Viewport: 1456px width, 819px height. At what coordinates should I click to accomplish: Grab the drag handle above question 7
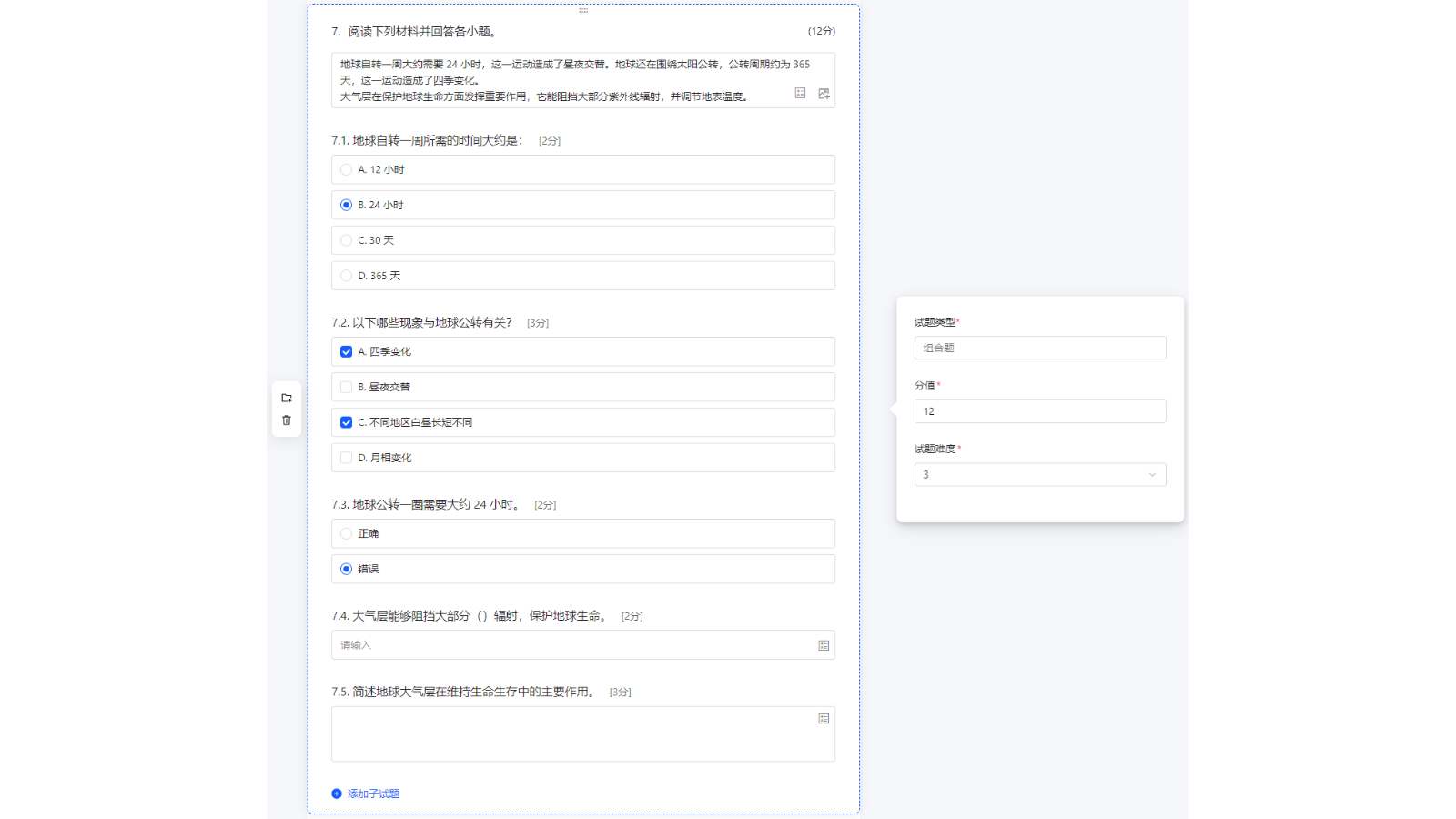(x=583, y=11)
